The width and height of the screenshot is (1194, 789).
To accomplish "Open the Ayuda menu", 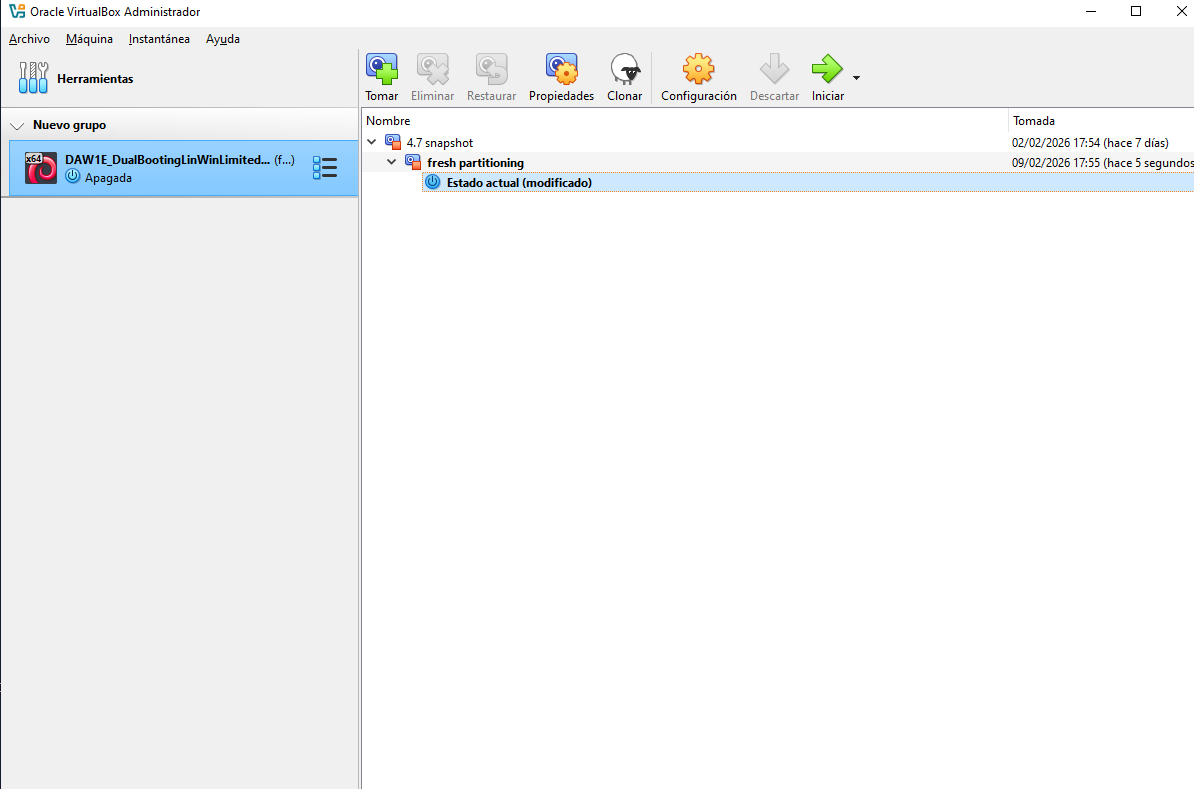I will click(x=222, y=39).
